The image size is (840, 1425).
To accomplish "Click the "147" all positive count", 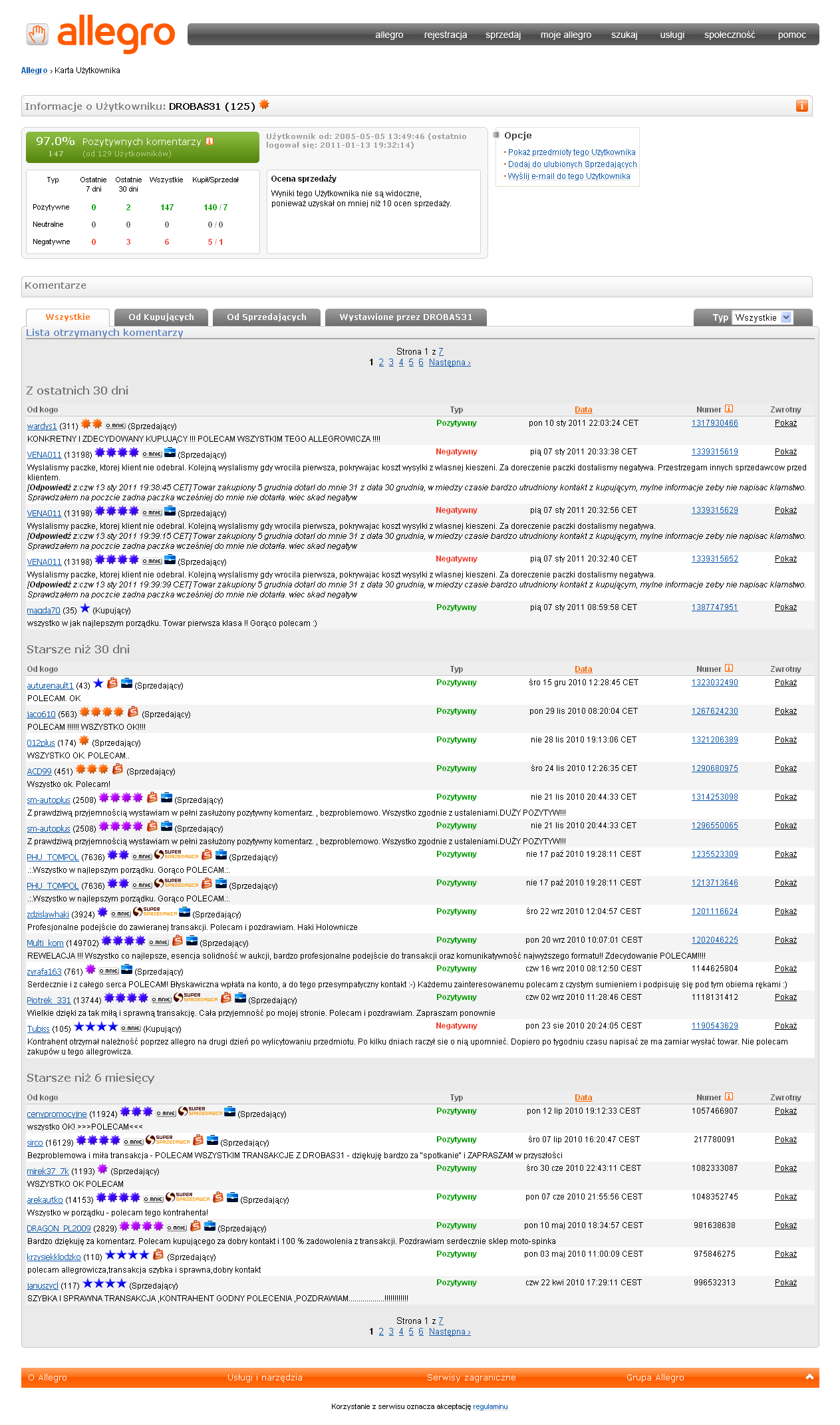I will (x=167, y=208).
